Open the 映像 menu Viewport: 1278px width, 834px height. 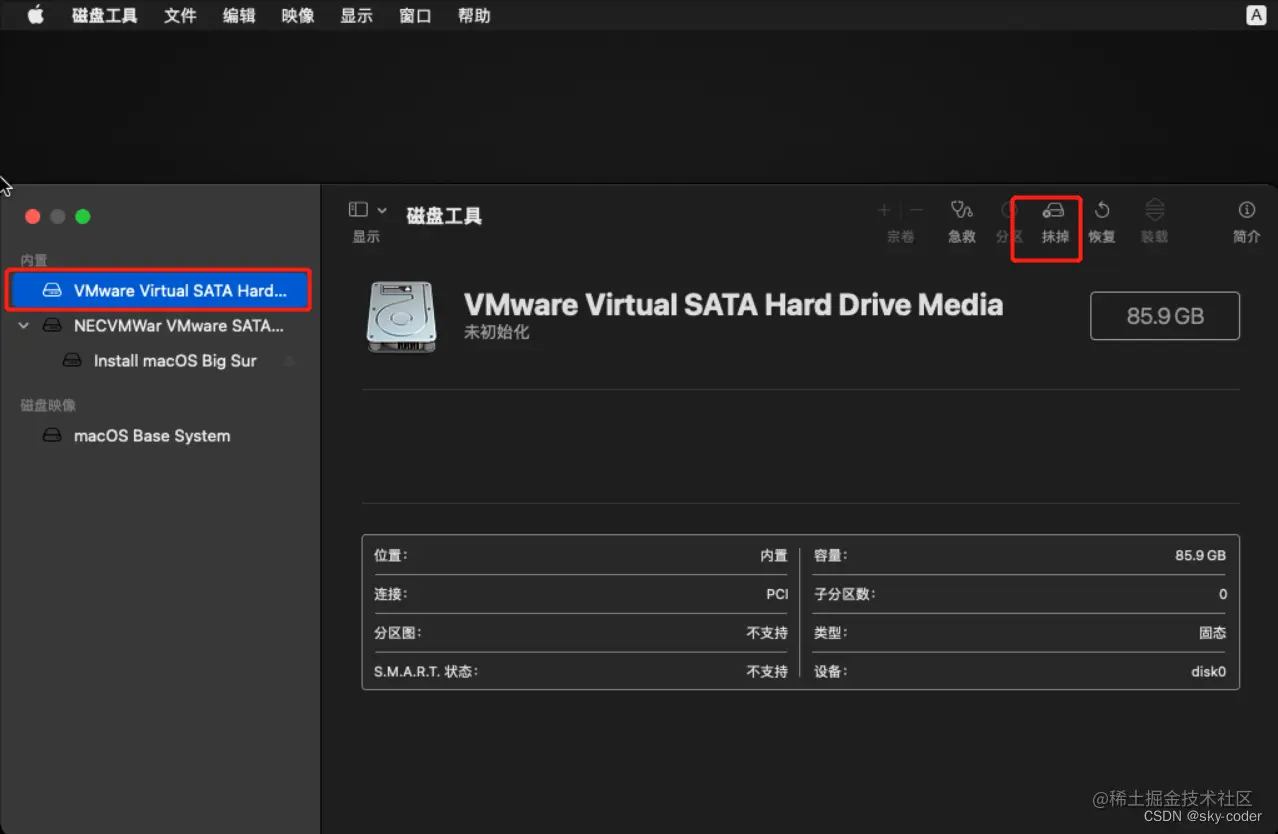coord(298,15)
